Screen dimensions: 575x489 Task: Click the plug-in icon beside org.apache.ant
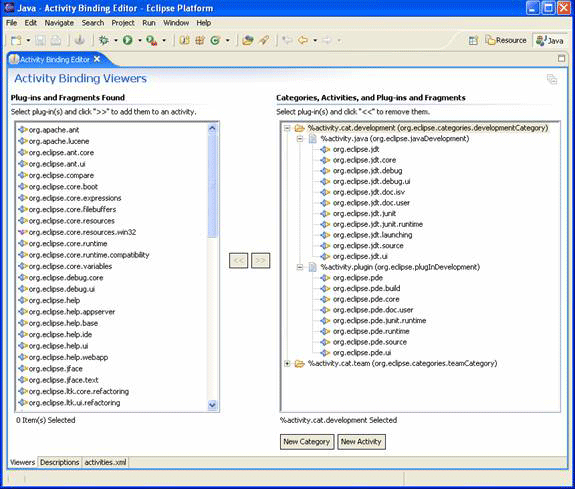tap(23, 129)
